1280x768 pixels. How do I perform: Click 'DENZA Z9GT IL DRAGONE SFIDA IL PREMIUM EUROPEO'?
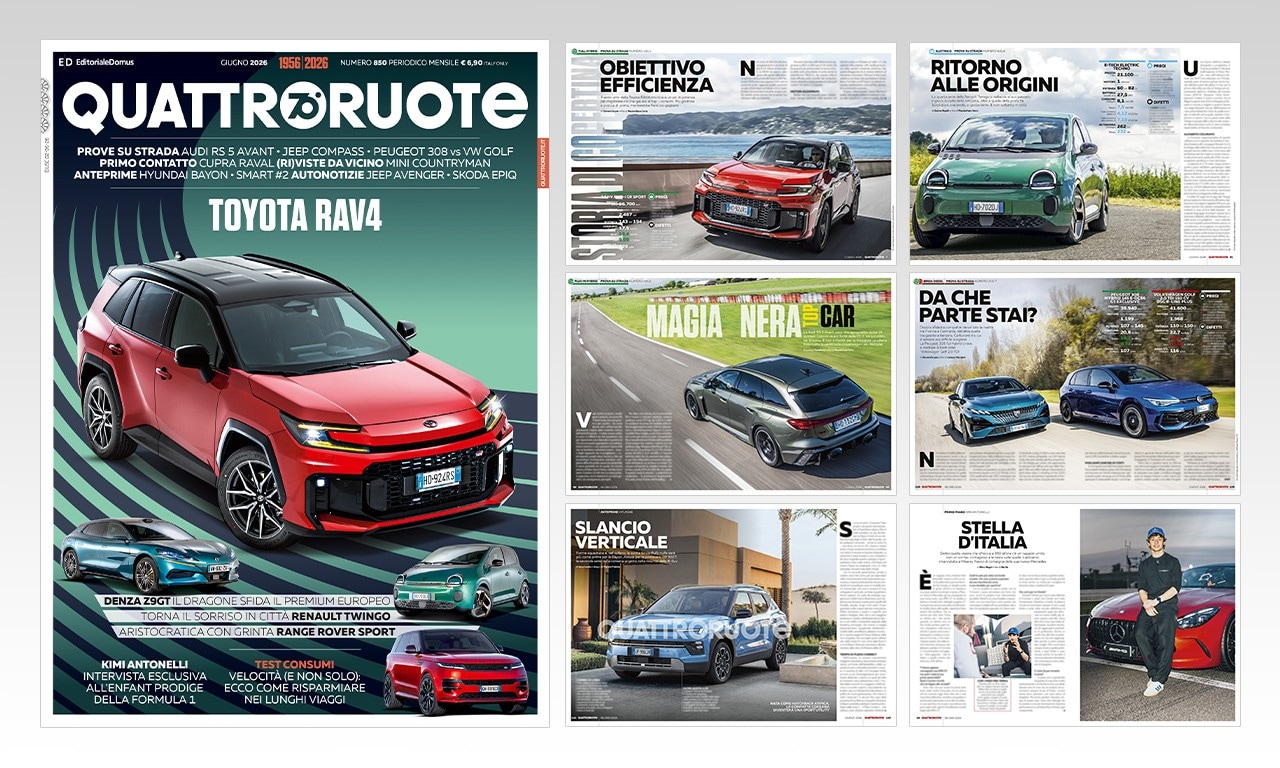245,601
